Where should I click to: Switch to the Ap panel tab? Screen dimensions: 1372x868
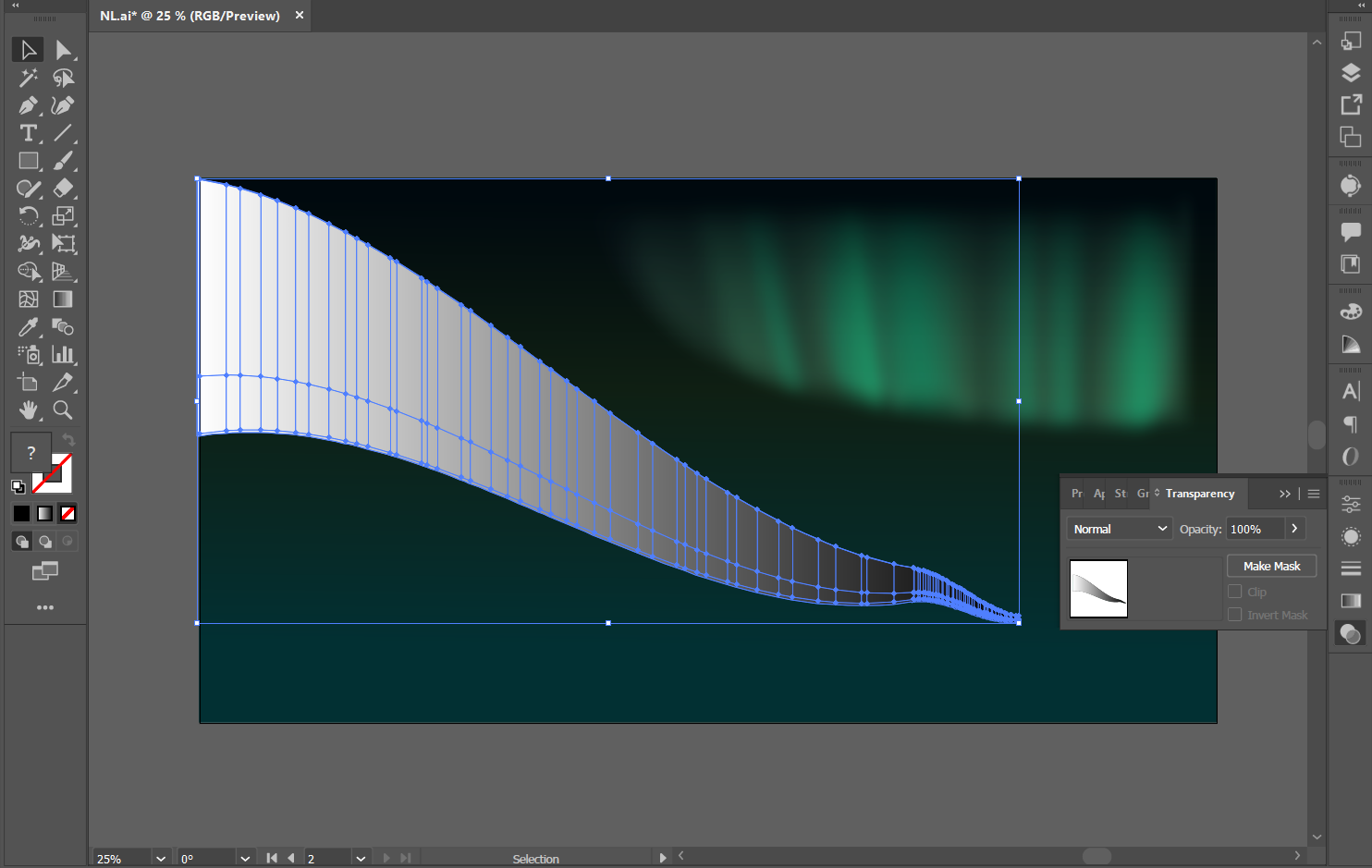(x=1099, y=494)
